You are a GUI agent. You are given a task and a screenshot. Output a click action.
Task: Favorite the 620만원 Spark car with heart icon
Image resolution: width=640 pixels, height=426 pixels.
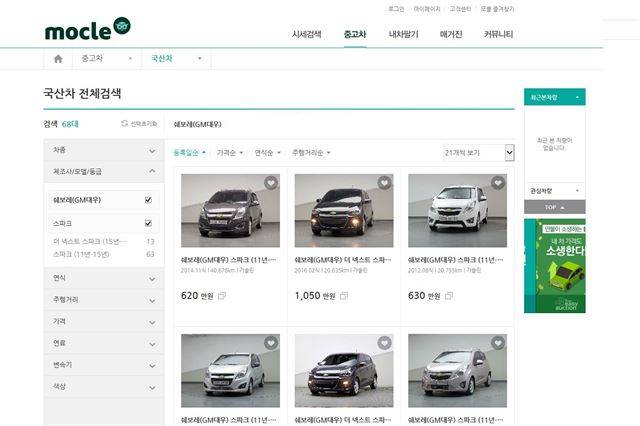[x=271, y=183]
